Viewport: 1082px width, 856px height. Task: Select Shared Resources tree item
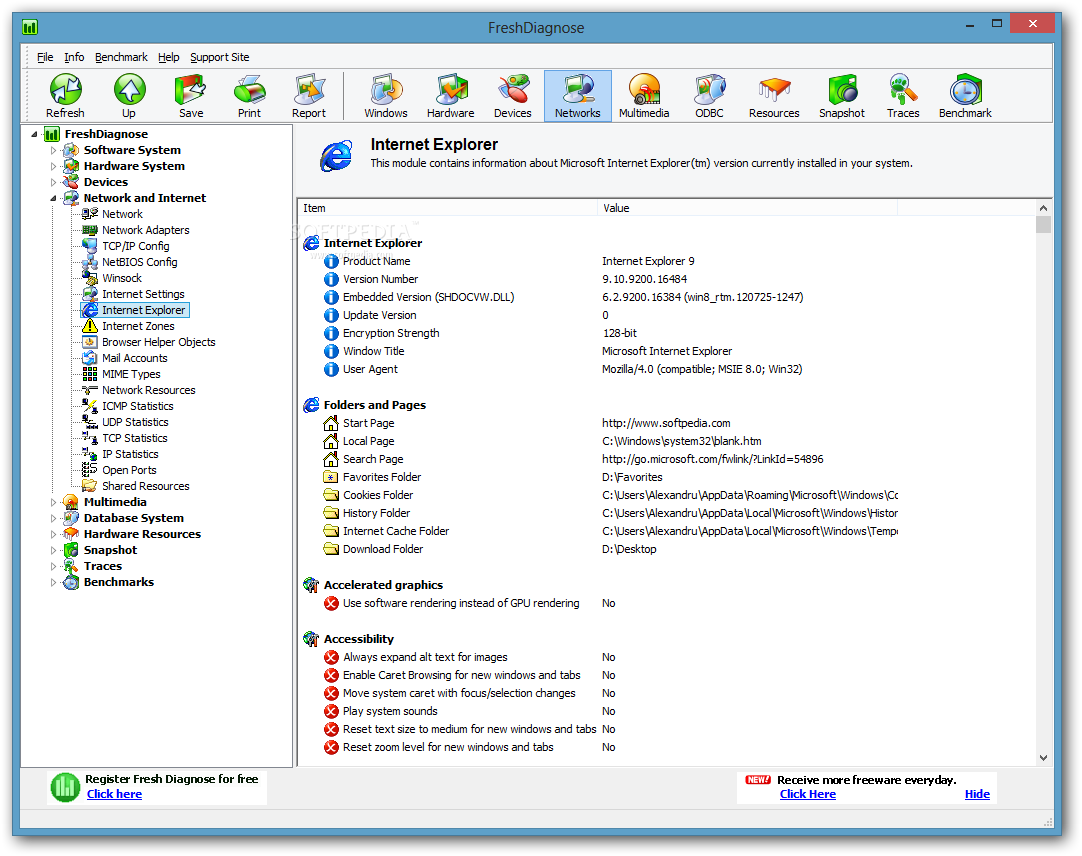(x=146, y=485)
